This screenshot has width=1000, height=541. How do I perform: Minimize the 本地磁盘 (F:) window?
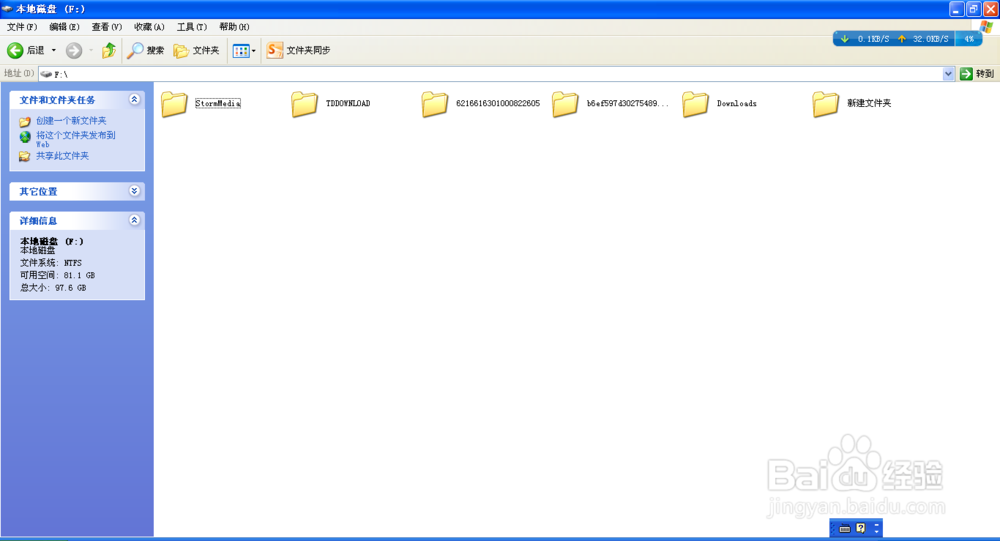point(957,9)
